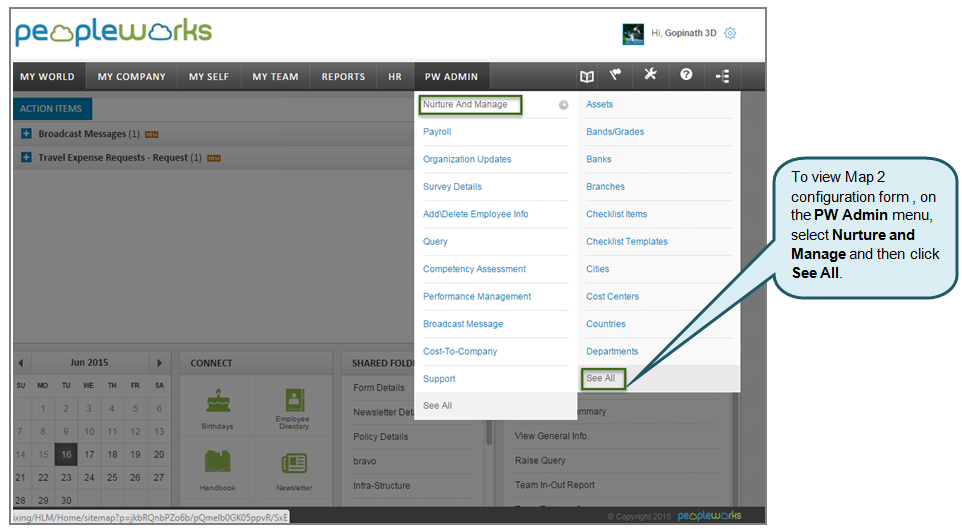Screen dimensions: 962x529
Task: Click Raise Query link
Action: (540, 460)
